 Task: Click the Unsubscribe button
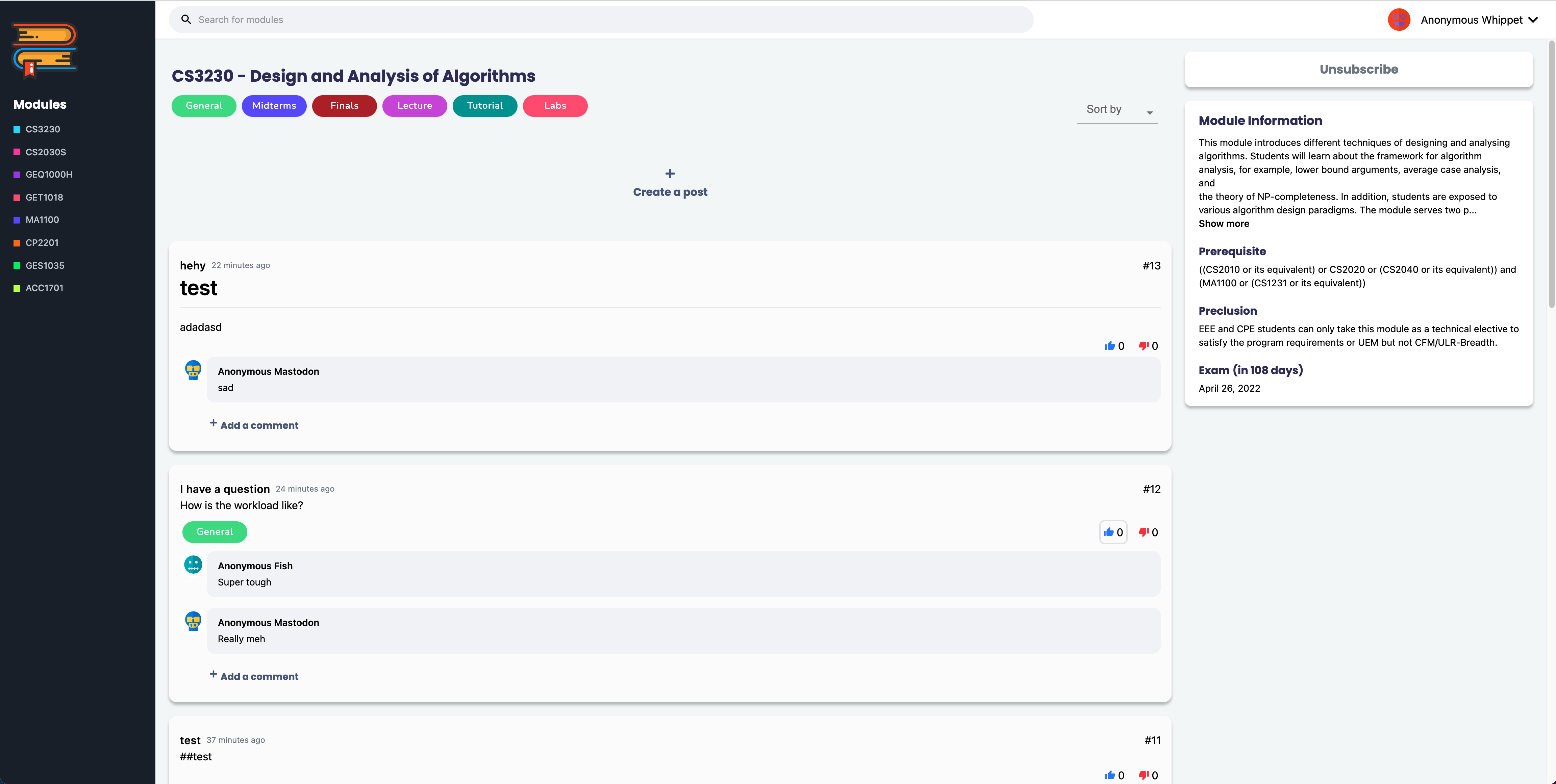[1358, 70]
